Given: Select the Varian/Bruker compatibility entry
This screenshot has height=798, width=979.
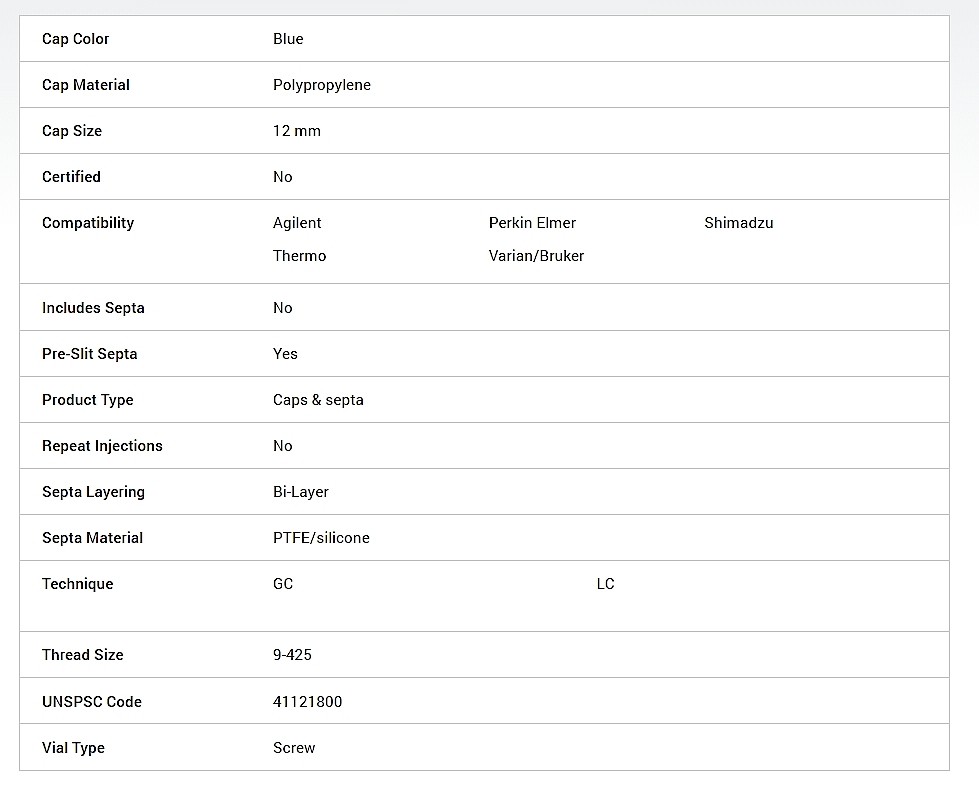Looking at the screenshot, I should (536, 256).
